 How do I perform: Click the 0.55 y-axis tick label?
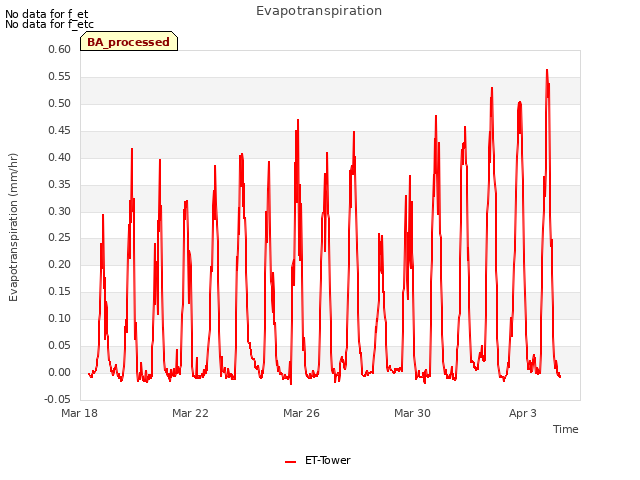tap(60, 77)
